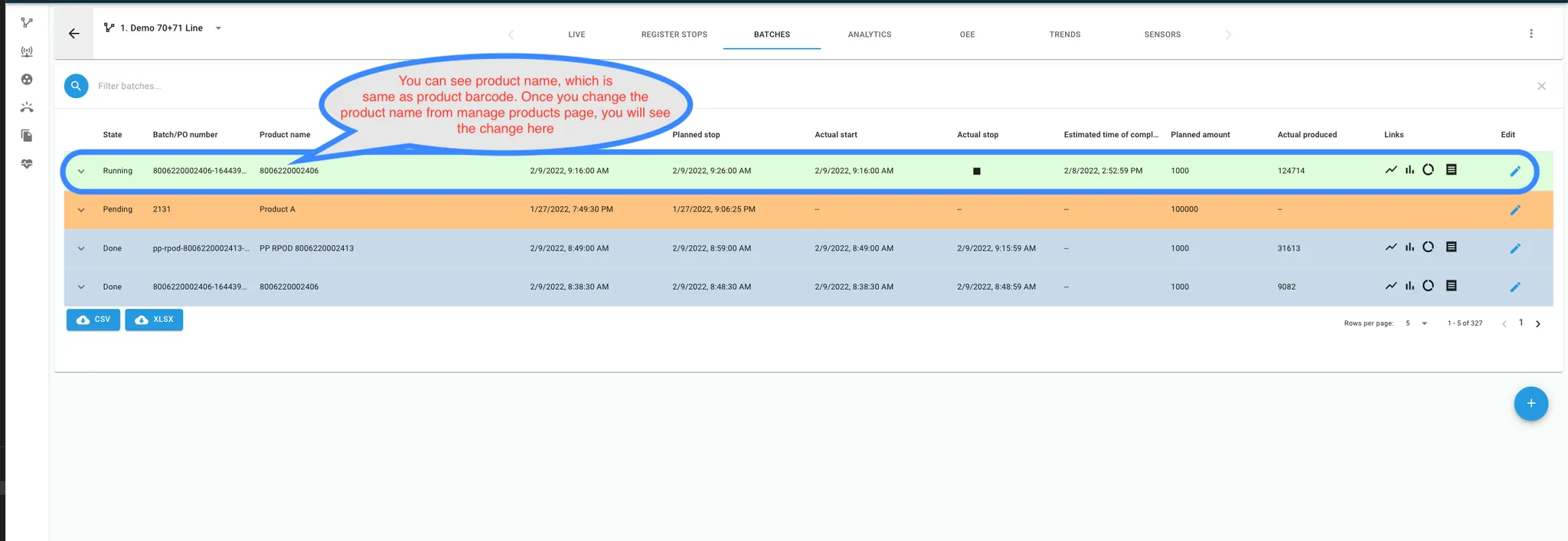Open trend line link for PP RPOD batch

[x=1390, y=248]
